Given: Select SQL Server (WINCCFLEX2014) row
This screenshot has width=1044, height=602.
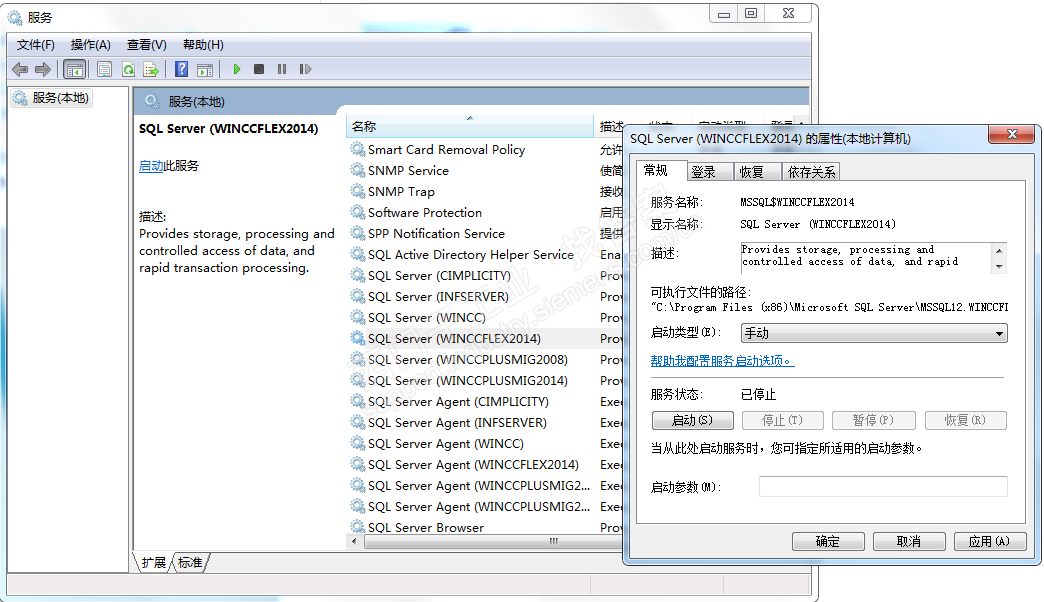Looking at the screenshot, I should pyautogui.click(x=485, y=338).
